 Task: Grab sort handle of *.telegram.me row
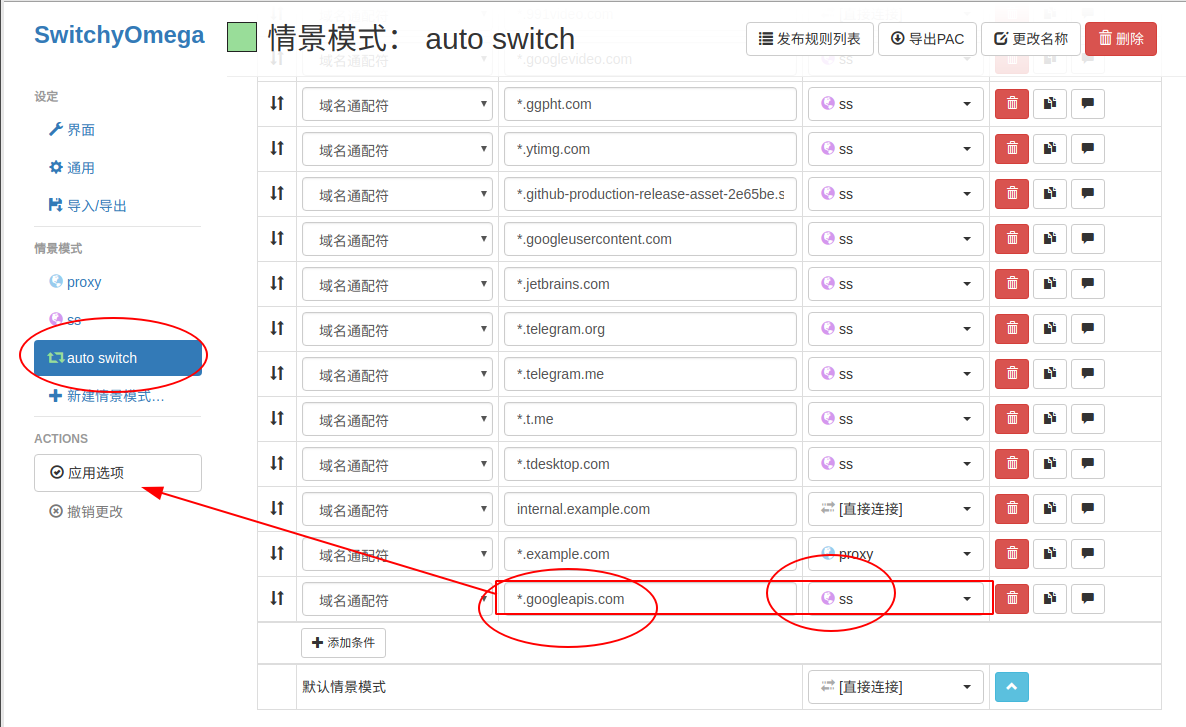pyautogui.click(x=277, y=374)
